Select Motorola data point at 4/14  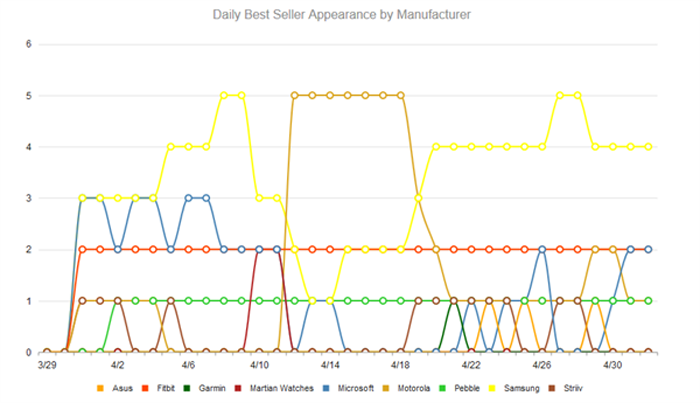330,95
